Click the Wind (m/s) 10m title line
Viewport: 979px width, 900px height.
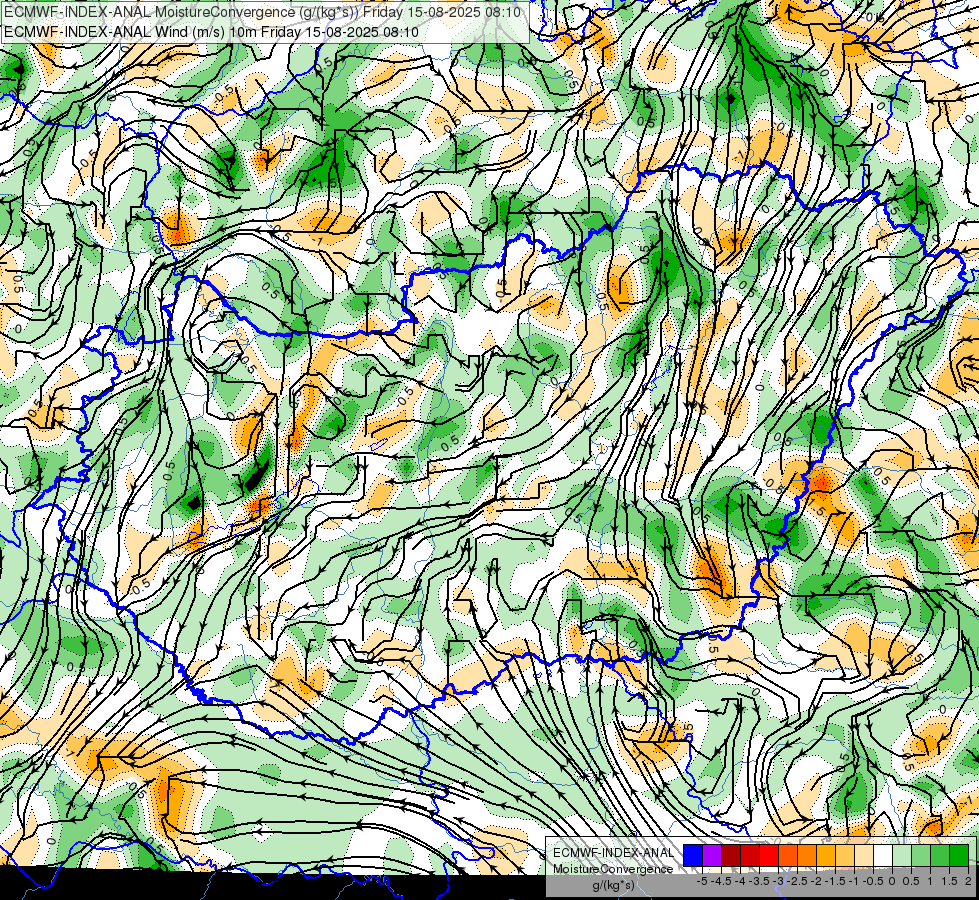point(211,32)
